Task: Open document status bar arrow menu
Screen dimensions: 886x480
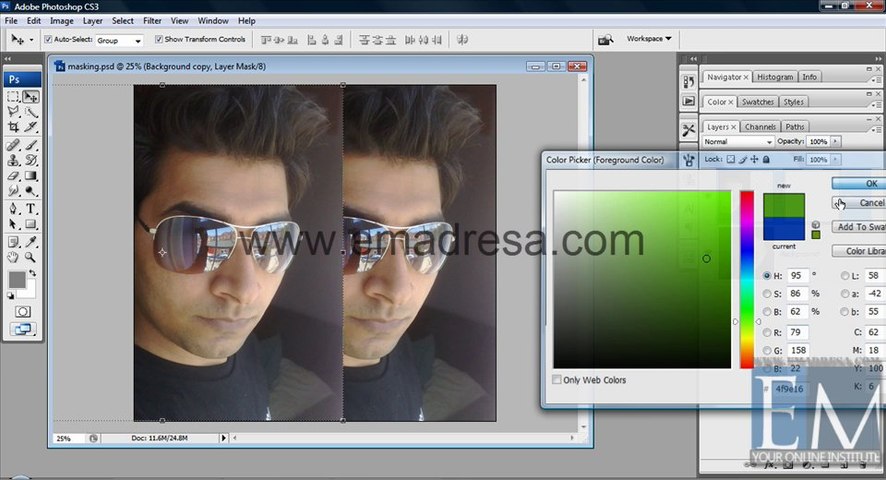Action: (x=223, y=438)
